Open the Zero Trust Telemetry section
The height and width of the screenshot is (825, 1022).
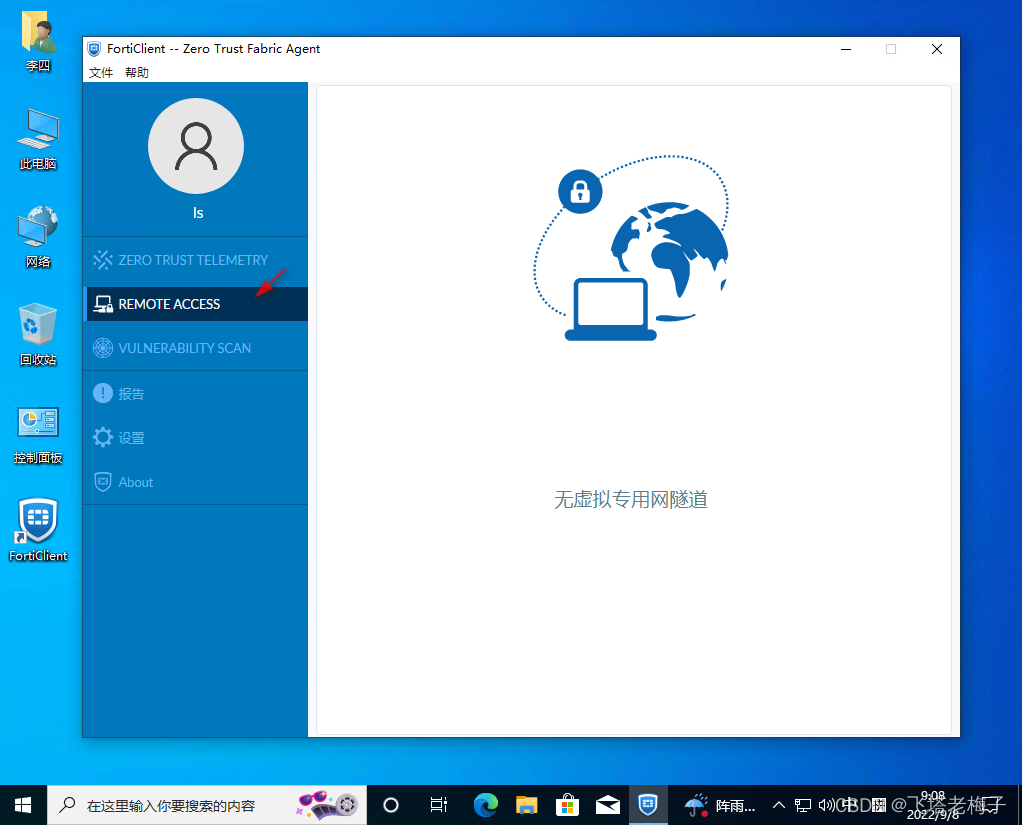pos(196,260)
